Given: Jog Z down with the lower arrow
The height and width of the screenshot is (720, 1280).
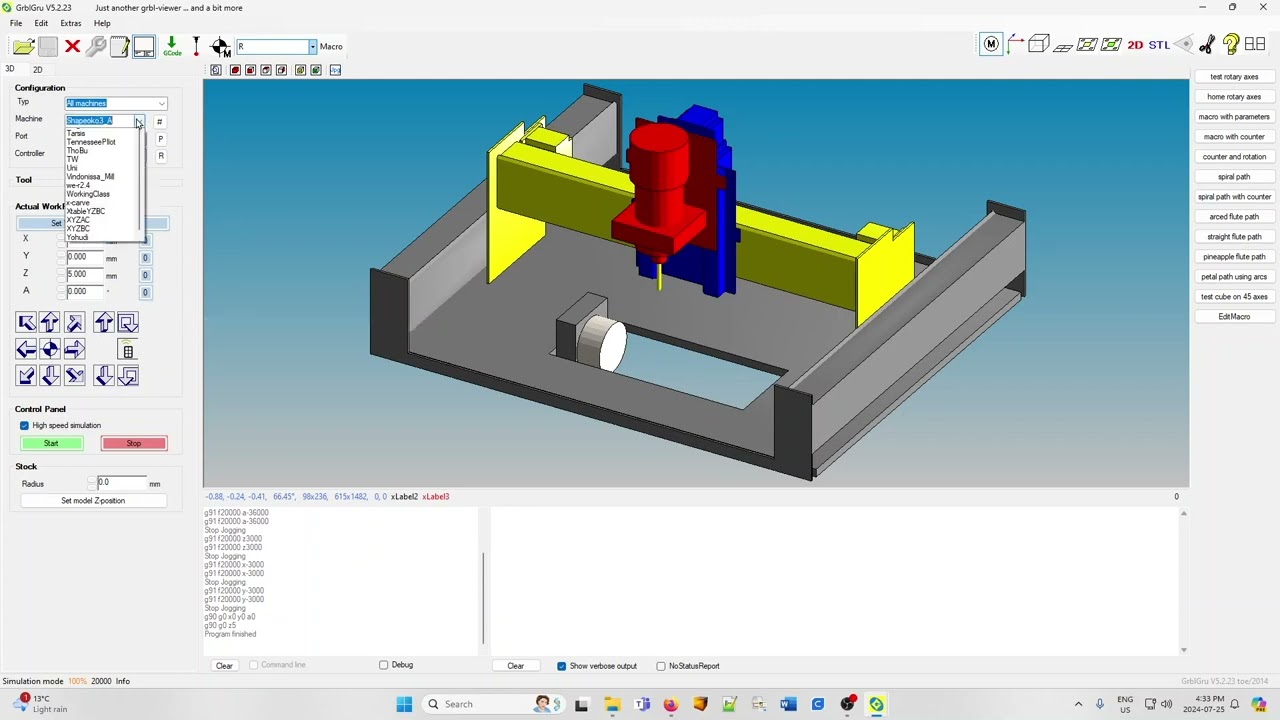Looking at the screenshot, I should pyautogui.click(x=103, y=375).
